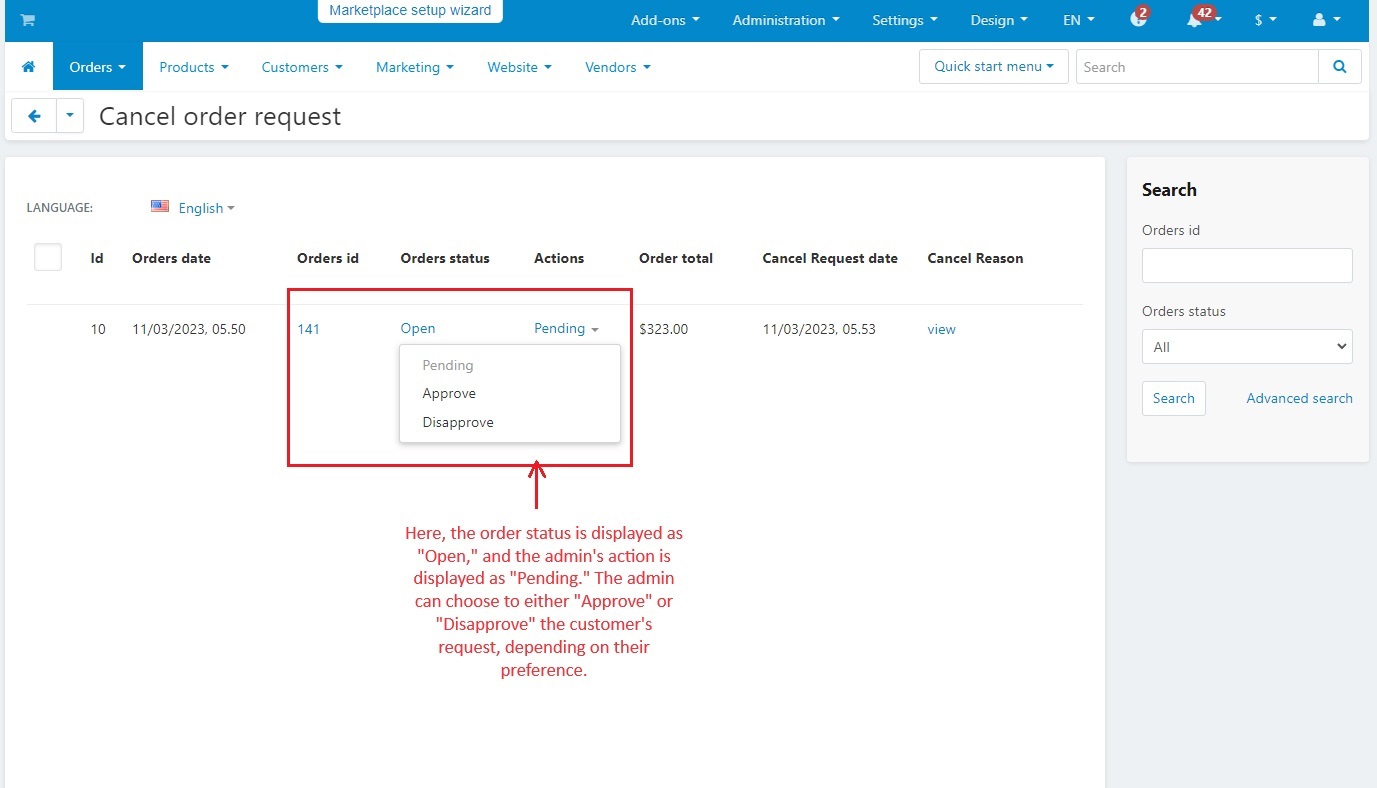The image size is (1377, 788).
Task: Open the storefront cart icon
Action: 27,20
